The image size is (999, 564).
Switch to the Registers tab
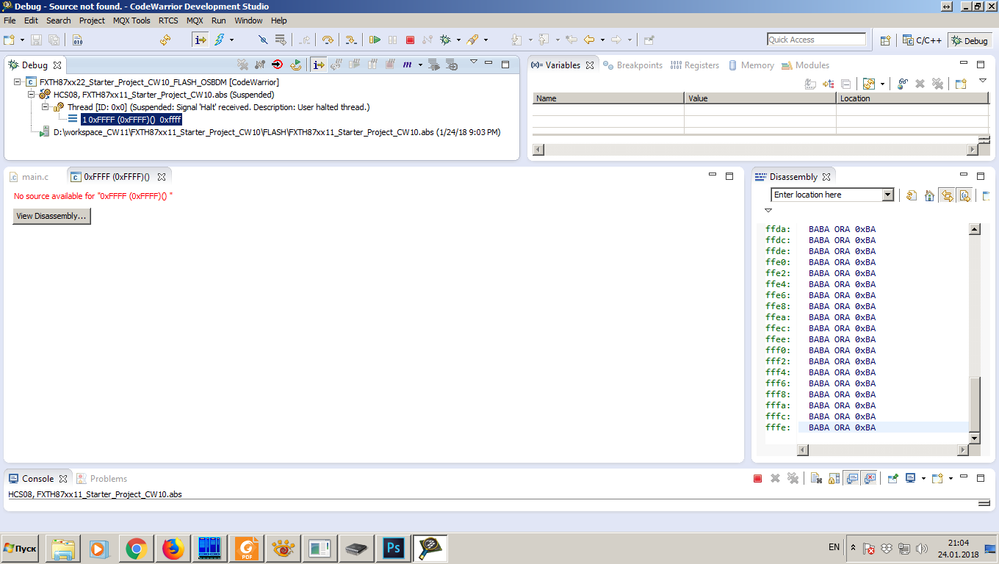click(694, 65)
